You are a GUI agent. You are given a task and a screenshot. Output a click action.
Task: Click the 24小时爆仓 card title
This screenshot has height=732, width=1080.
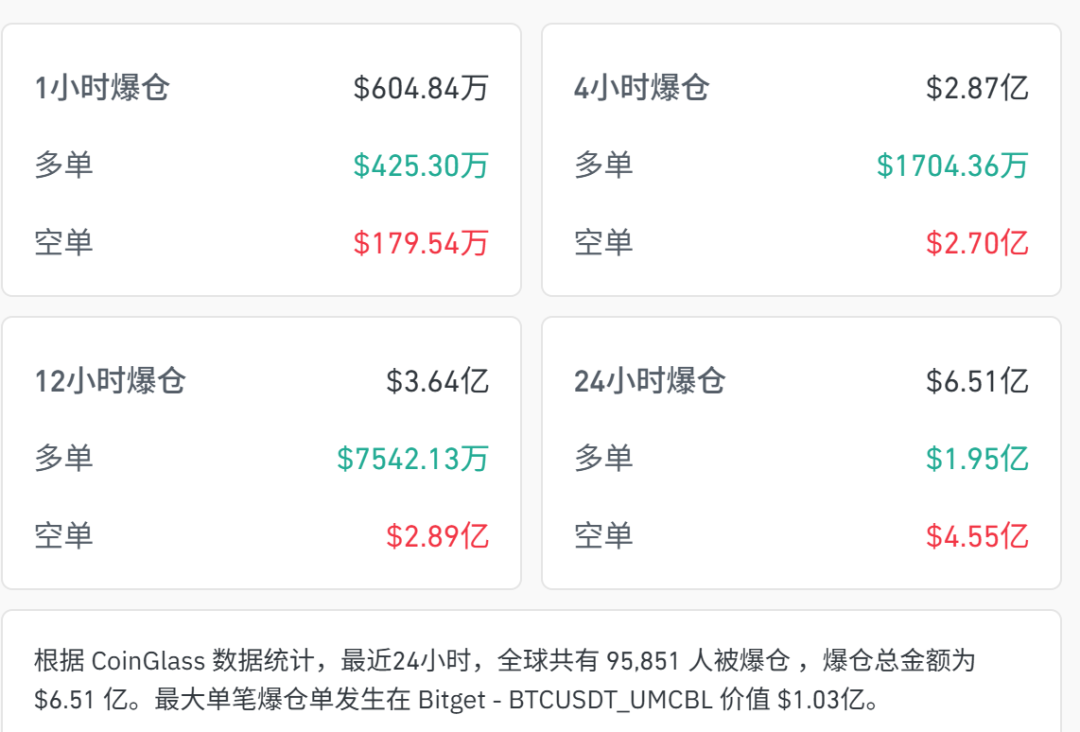click(650, 381)
